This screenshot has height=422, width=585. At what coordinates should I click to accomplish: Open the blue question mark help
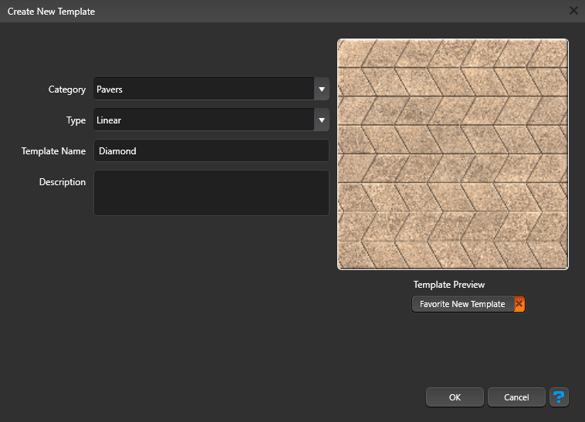tap(559, 397)
